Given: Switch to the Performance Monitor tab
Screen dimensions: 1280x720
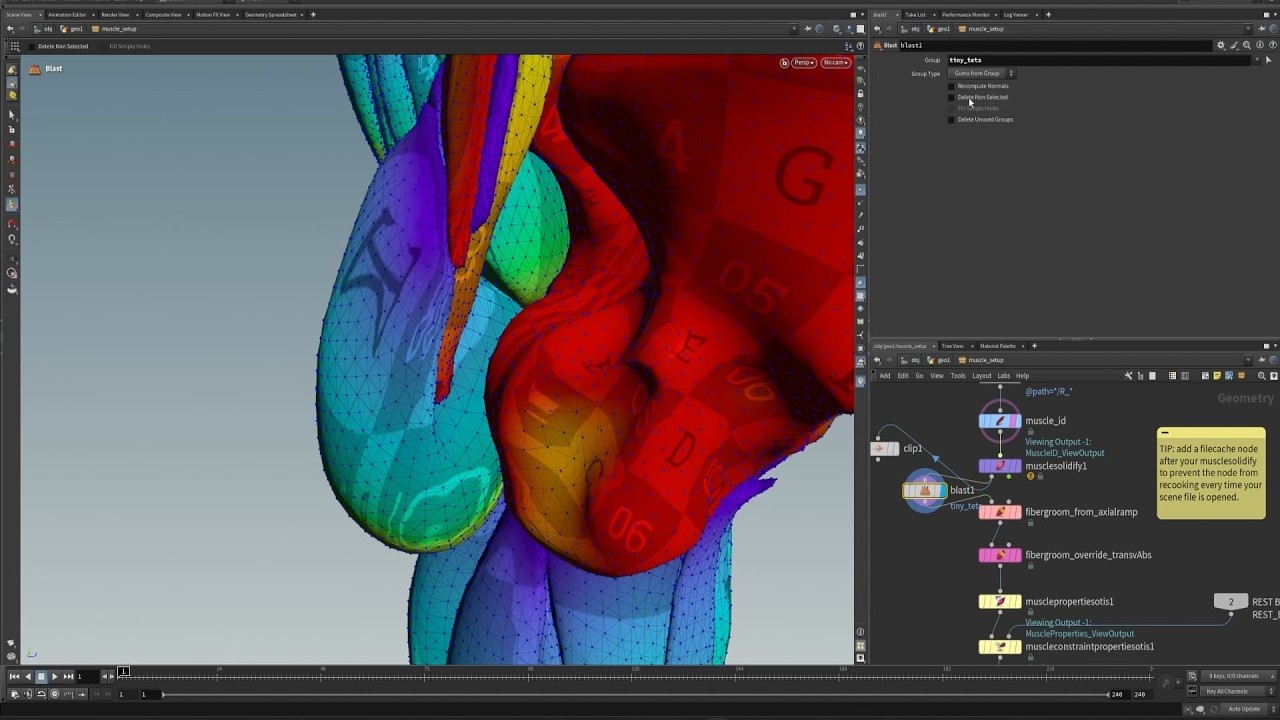Looking at the screenshot, I should [966, 15].
